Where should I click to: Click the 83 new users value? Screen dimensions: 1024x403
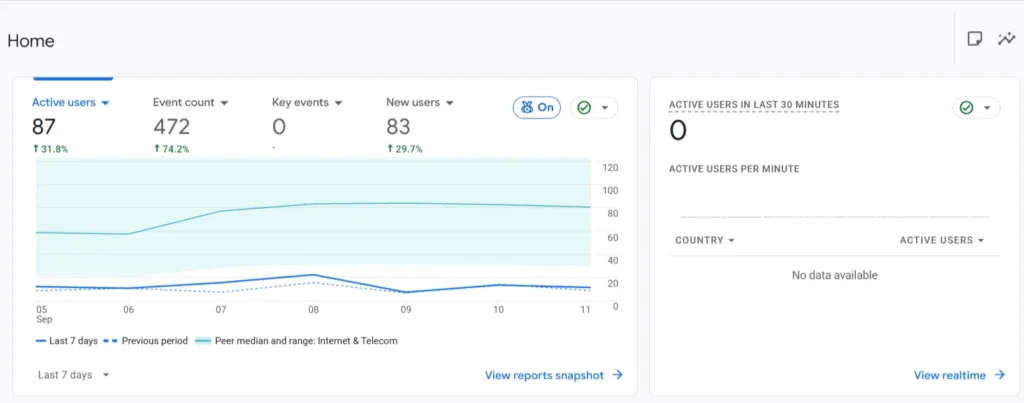(398, 127)
